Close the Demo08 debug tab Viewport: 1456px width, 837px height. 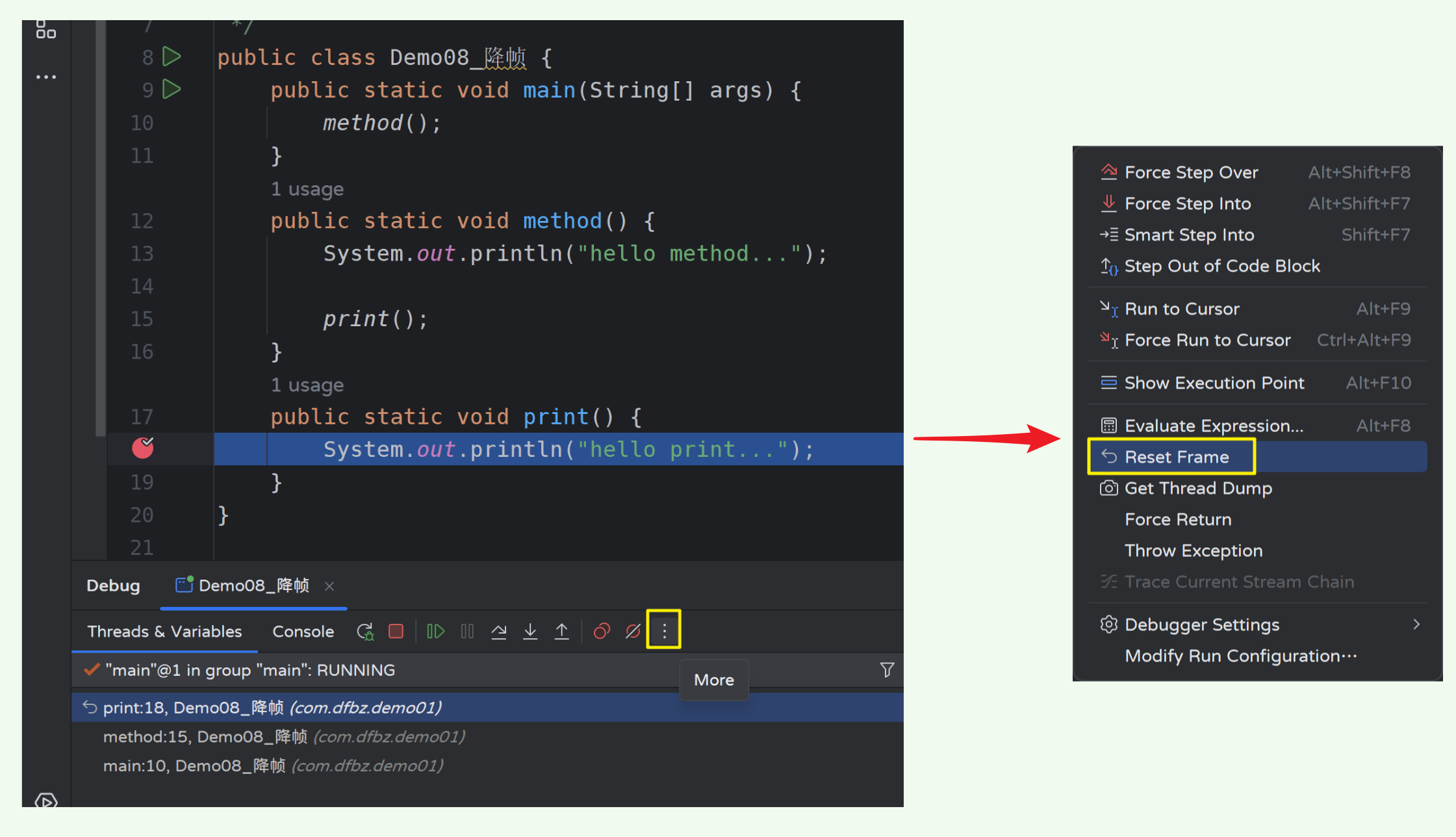(x=329, y=586)
